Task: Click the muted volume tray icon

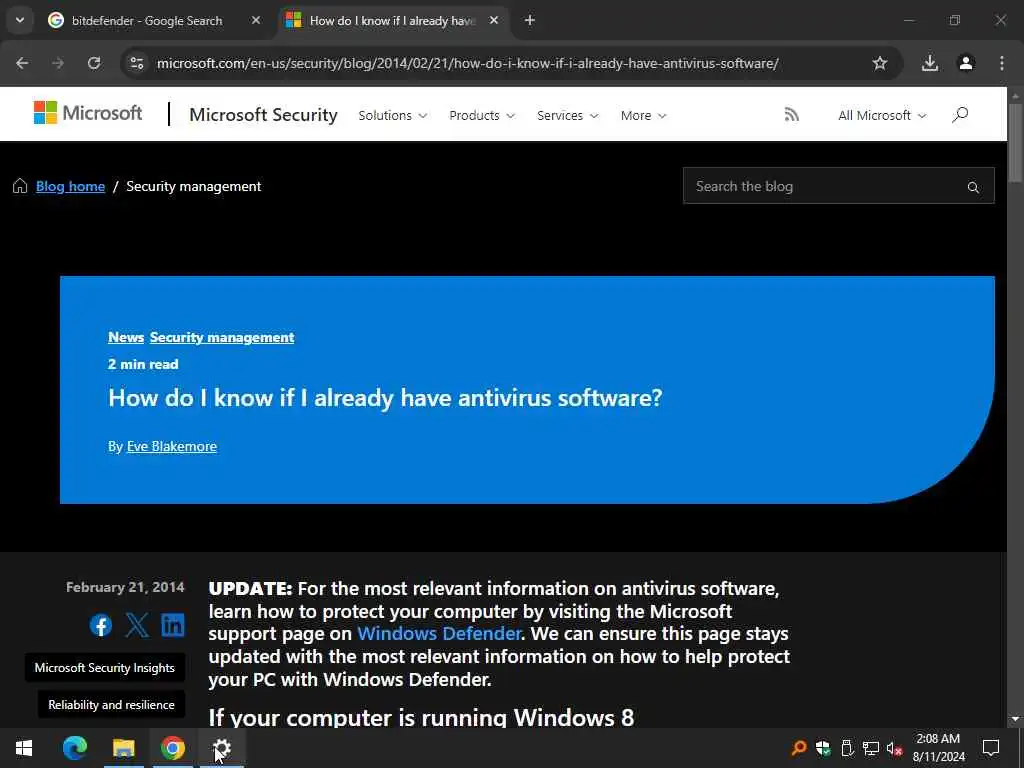Action: [x=894, y=748]
